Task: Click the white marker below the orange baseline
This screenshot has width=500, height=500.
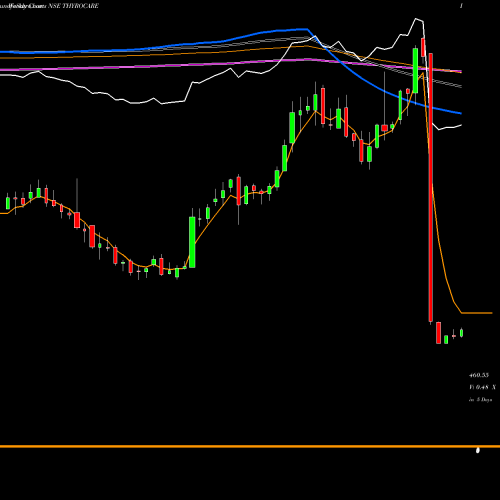Action: tap(478, 450)
